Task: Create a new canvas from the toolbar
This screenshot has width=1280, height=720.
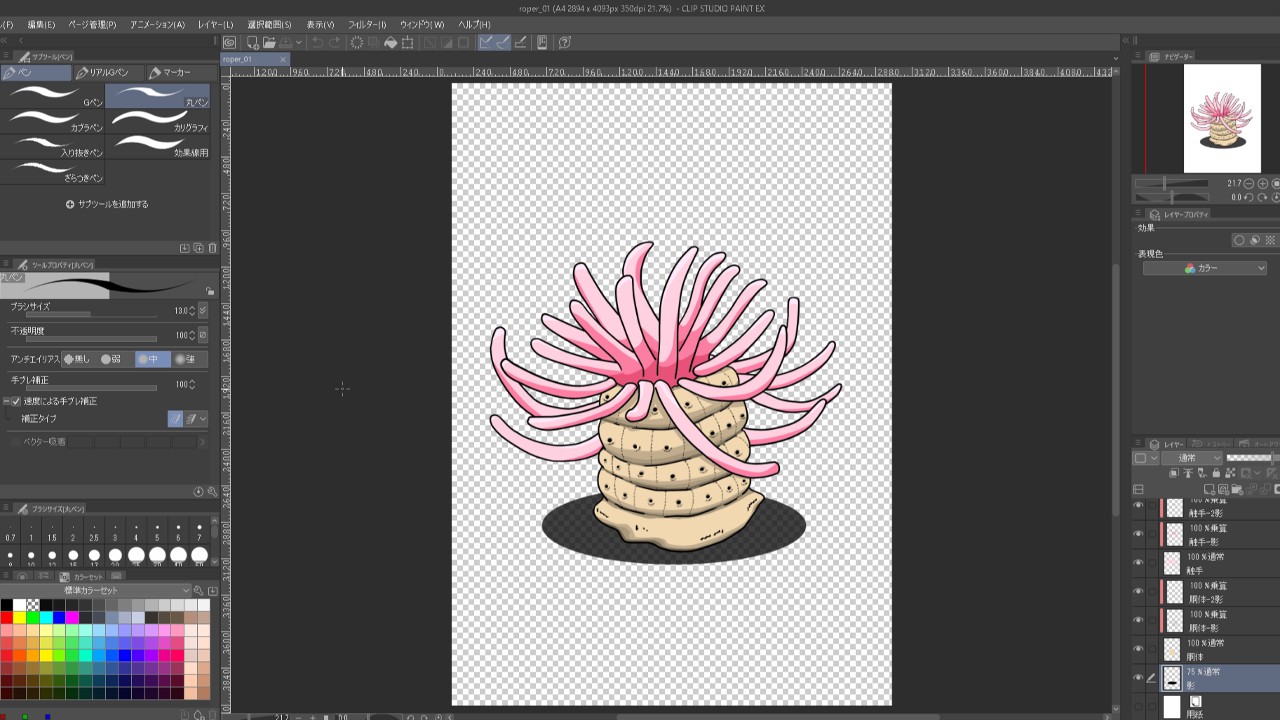Action: 253,43
